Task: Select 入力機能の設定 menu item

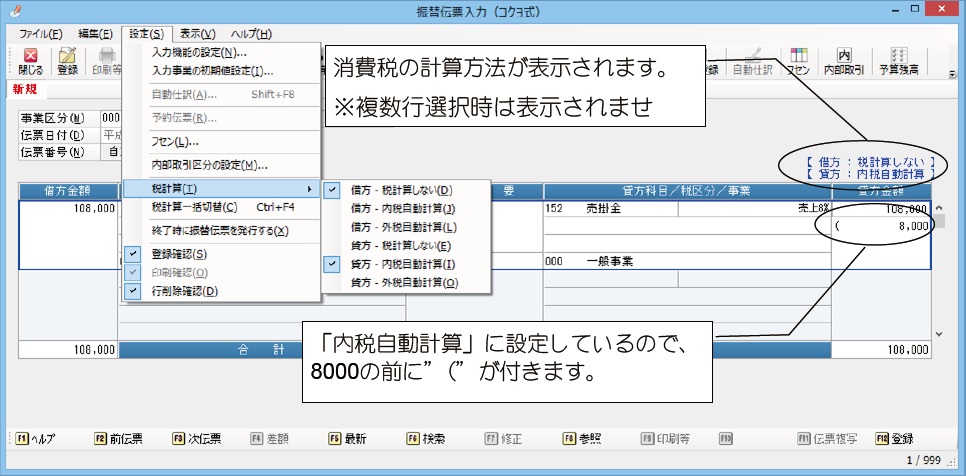Action: 198,52
